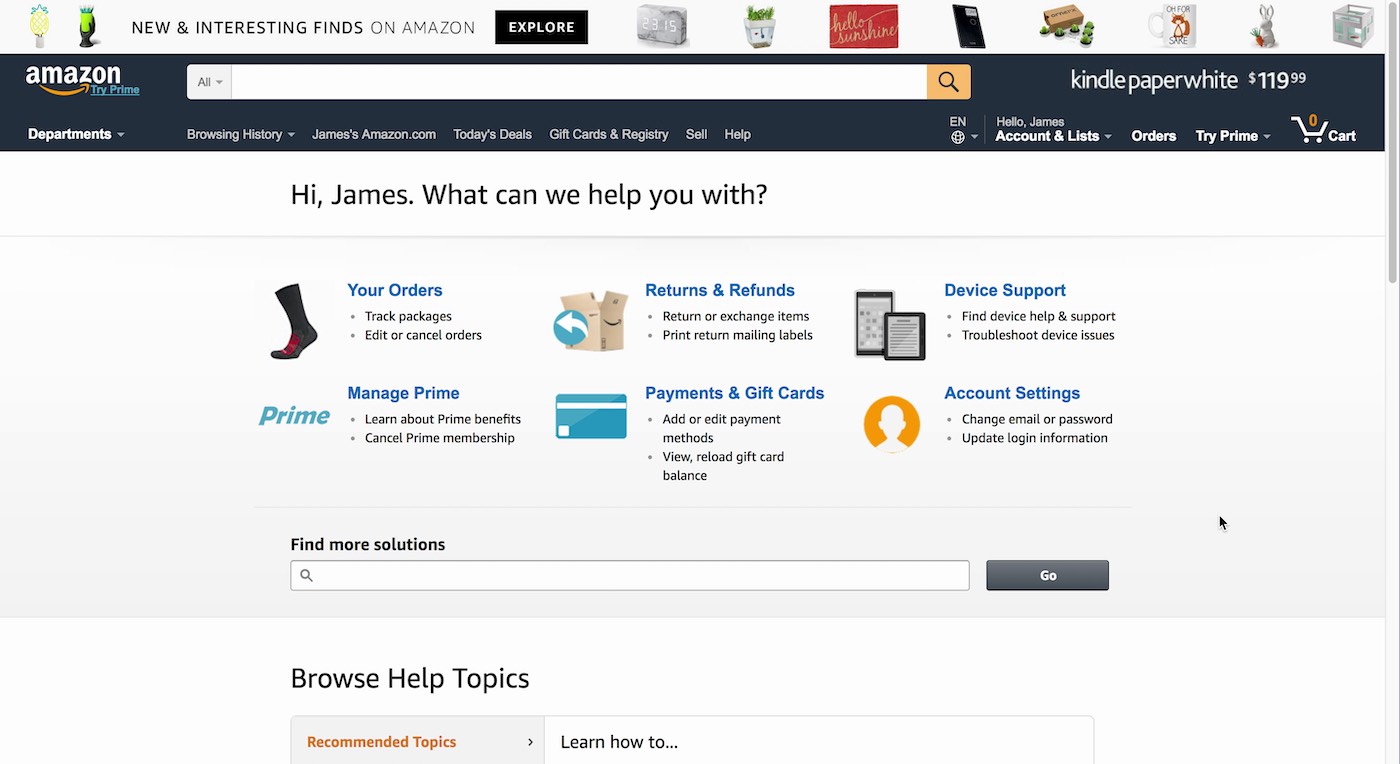Click the orange profile Account Settings icon
1400x764 pixels.
click(891, 423)
